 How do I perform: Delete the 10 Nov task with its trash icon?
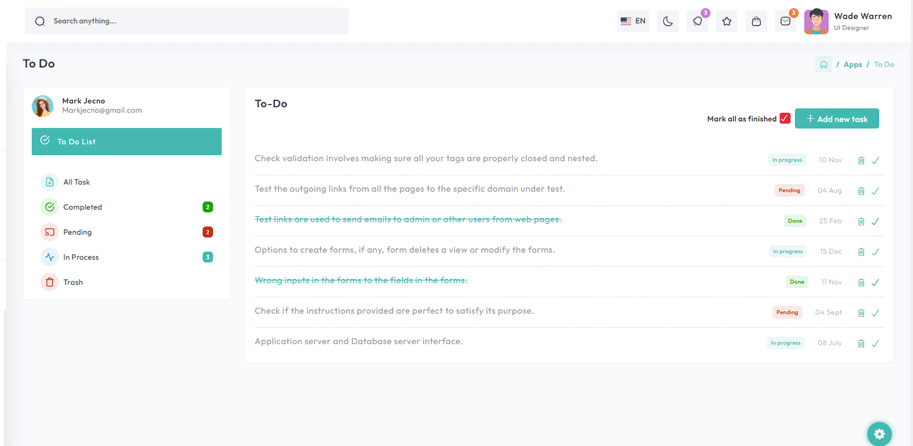point(861,160)
